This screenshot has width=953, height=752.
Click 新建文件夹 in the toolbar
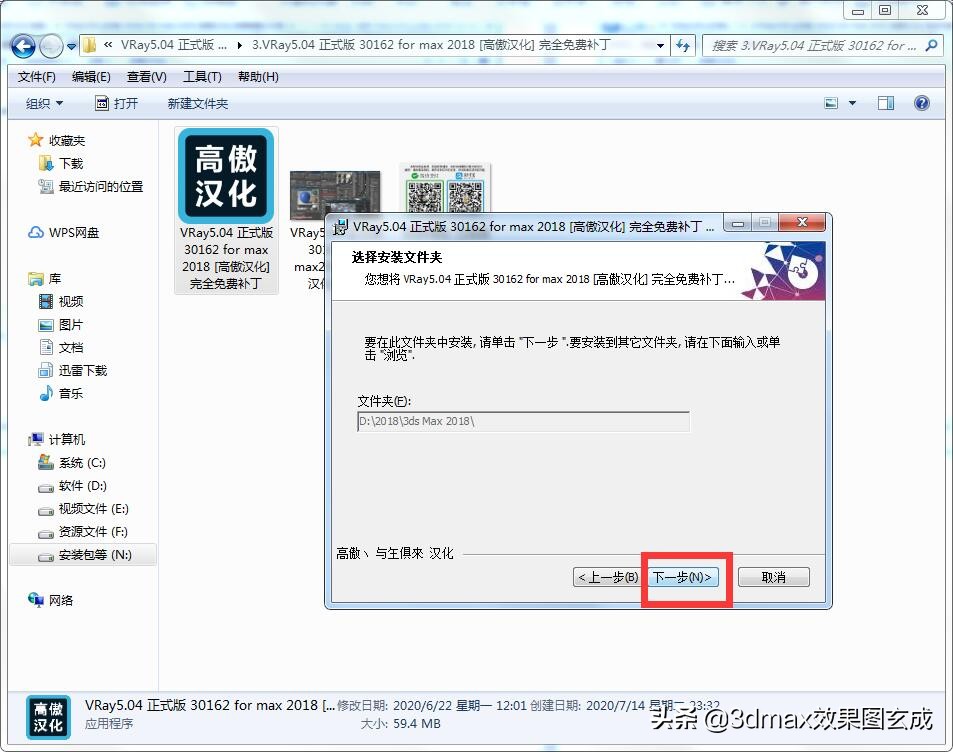point(198,103)
